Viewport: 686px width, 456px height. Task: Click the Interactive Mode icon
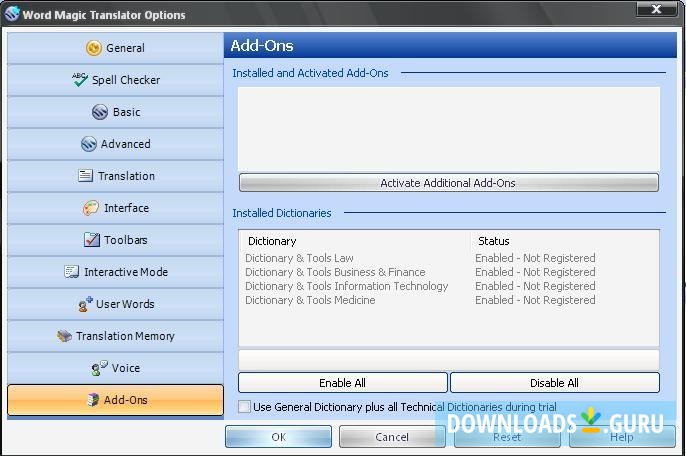point(71,272)
